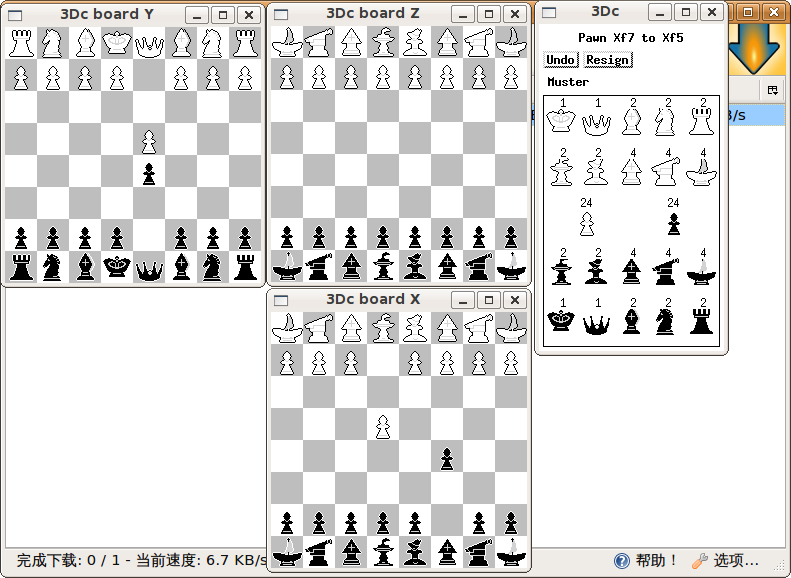The height and width of the screenshot is (578, 791).
Task: Click white cannon icon in Muster panel
Action: point(666,171)
